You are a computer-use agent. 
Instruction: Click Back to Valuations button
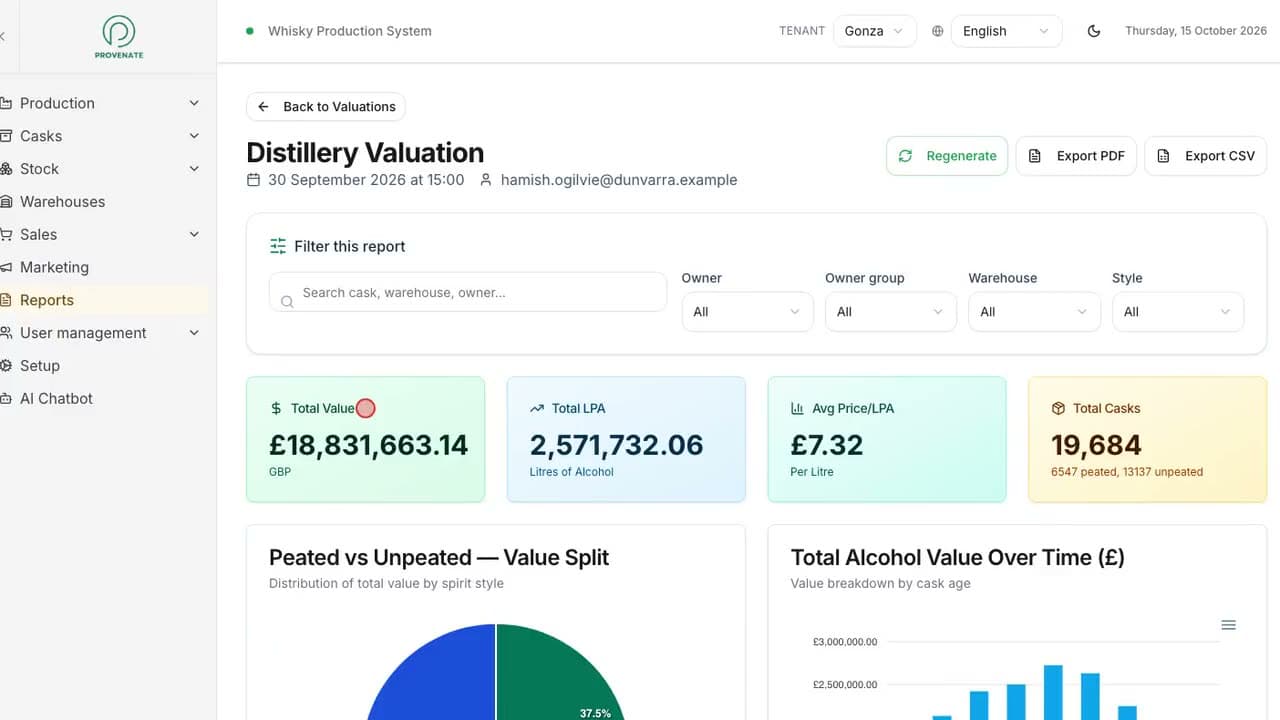coord(326,107)
